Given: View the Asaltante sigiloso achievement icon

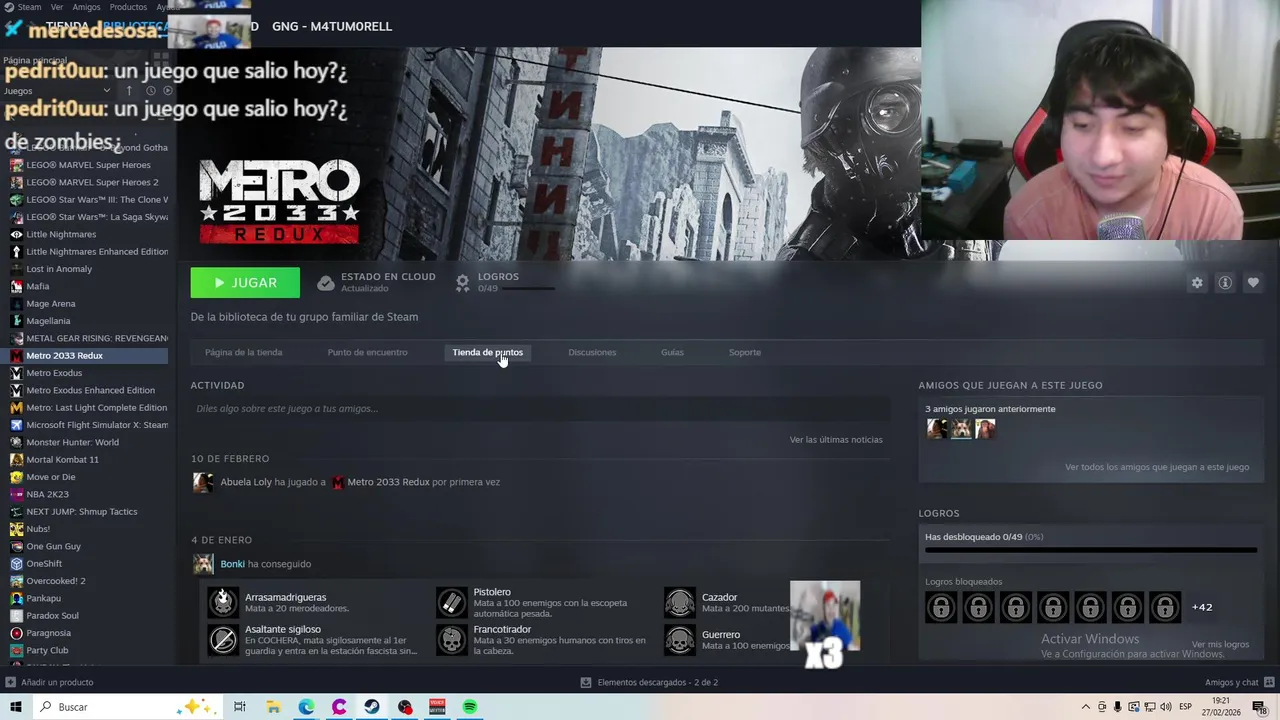Looking at the screenshot, I should coord(223,640).
